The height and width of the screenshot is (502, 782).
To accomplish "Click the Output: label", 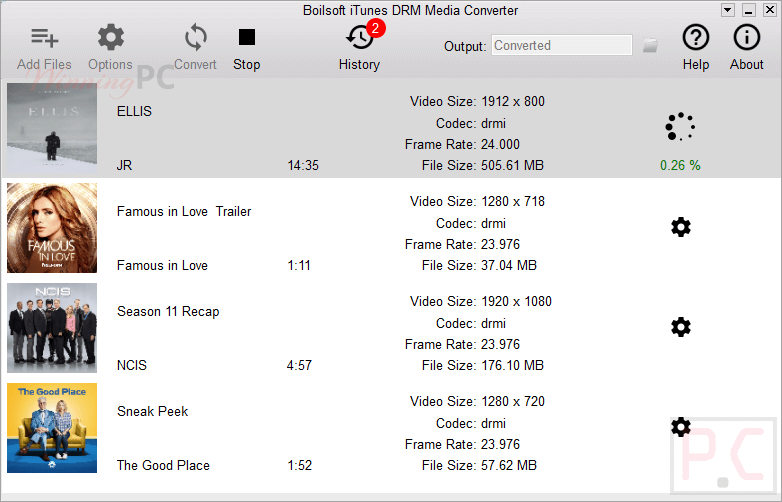I will 465,46.
